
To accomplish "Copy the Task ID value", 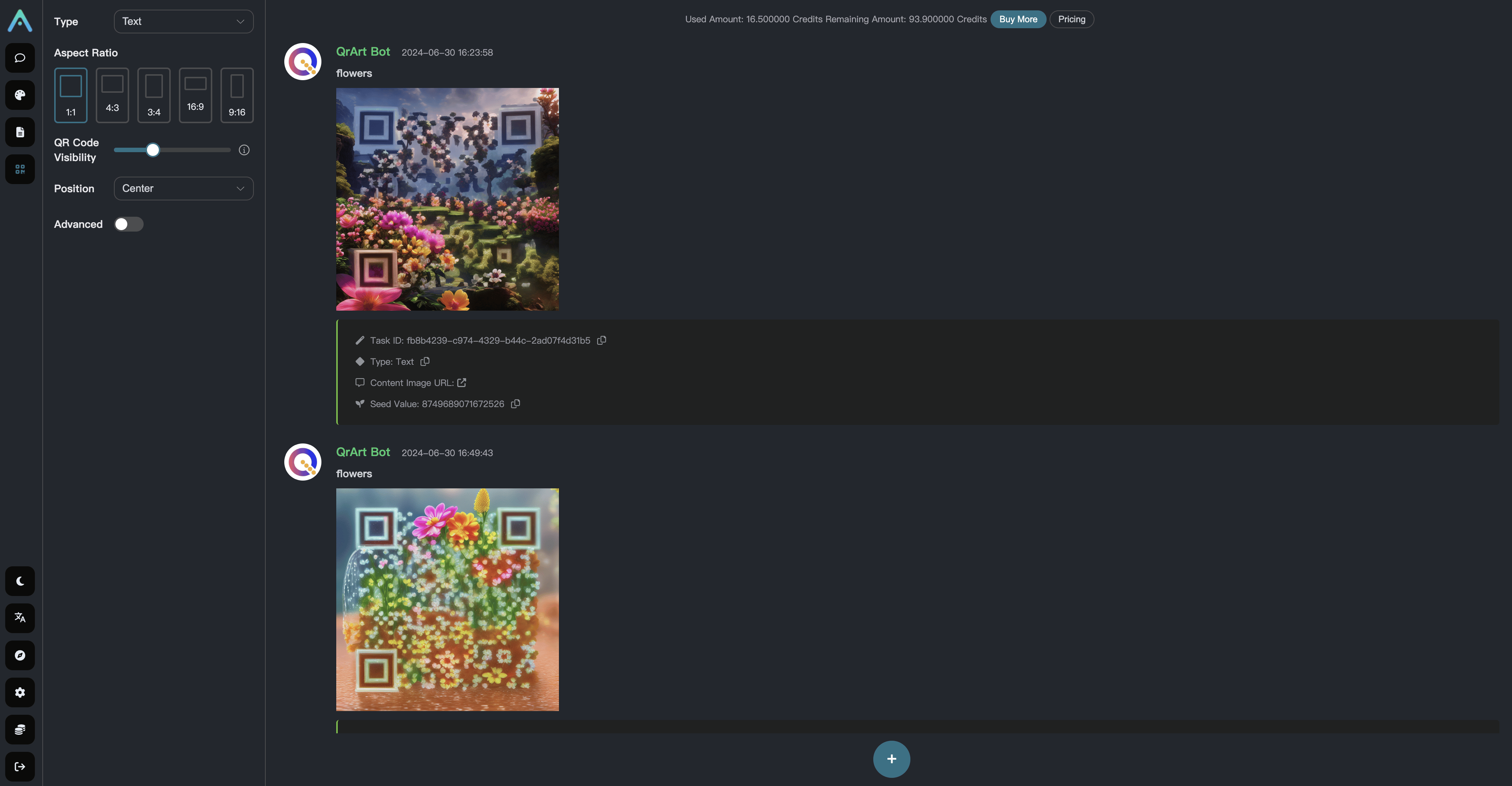I will pyautogui.click(x=602, y=340).
